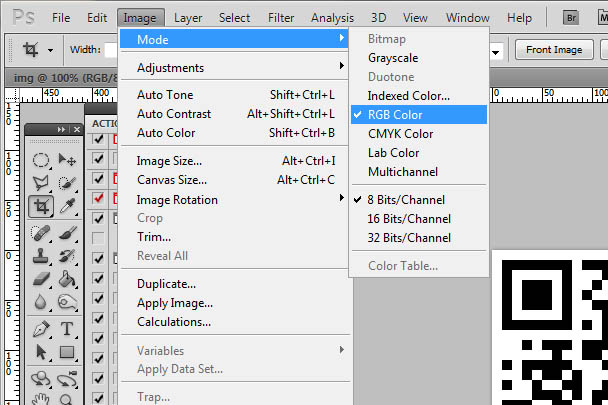Select the Elliptical Marquee tool
Image resolution: width=608 pixels, height=405 pixels.
(x=42, y=161)
